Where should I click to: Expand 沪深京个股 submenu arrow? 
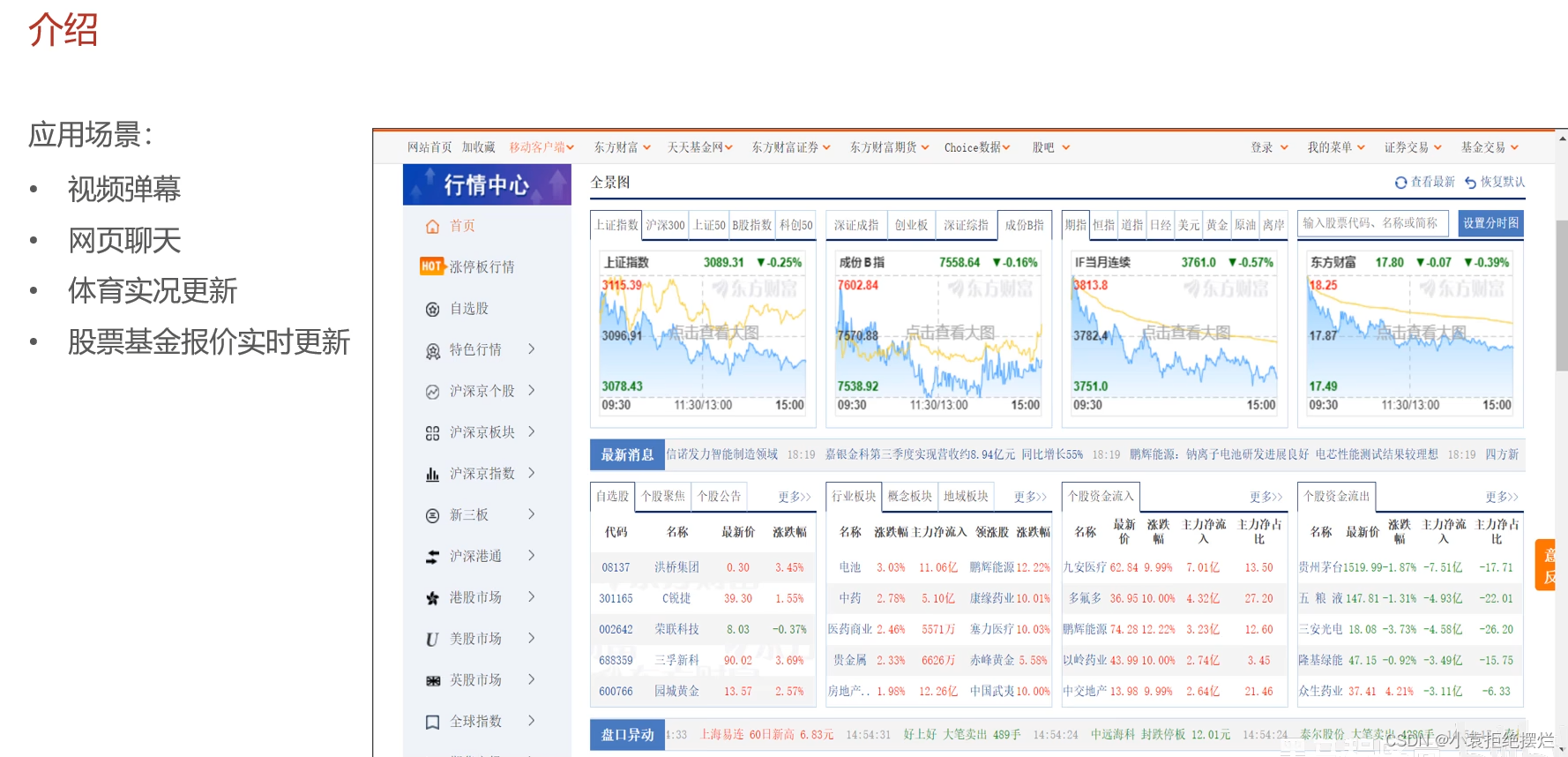pos(532,391)
